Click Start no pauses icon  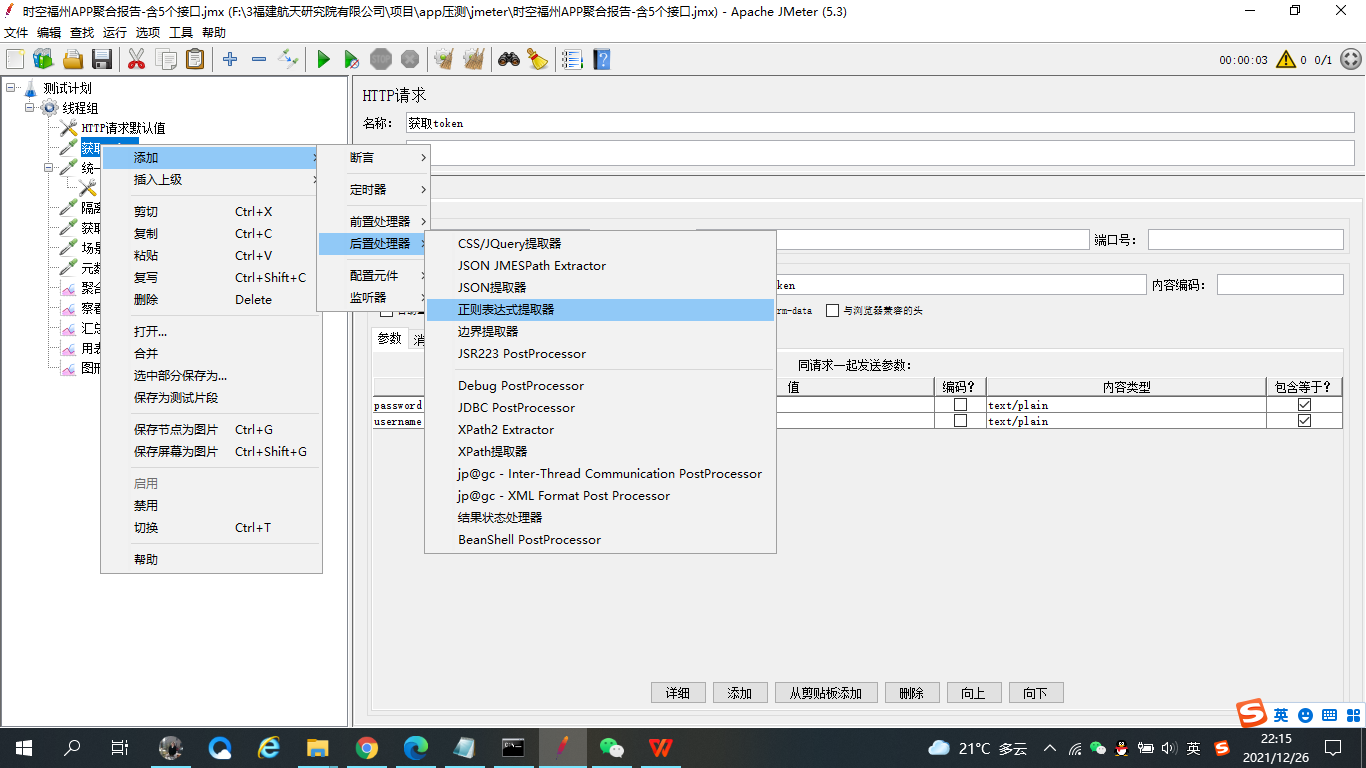(352, 60)
